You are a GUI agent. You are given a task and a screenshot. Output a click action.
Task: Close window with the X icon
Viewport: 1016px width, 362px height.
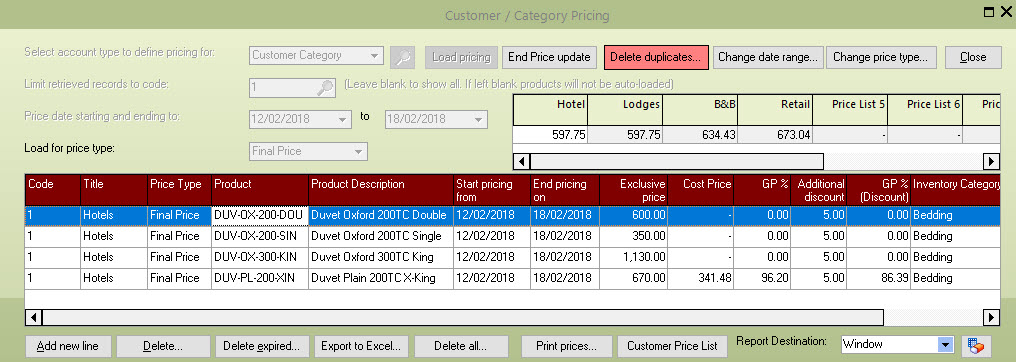1006,11
